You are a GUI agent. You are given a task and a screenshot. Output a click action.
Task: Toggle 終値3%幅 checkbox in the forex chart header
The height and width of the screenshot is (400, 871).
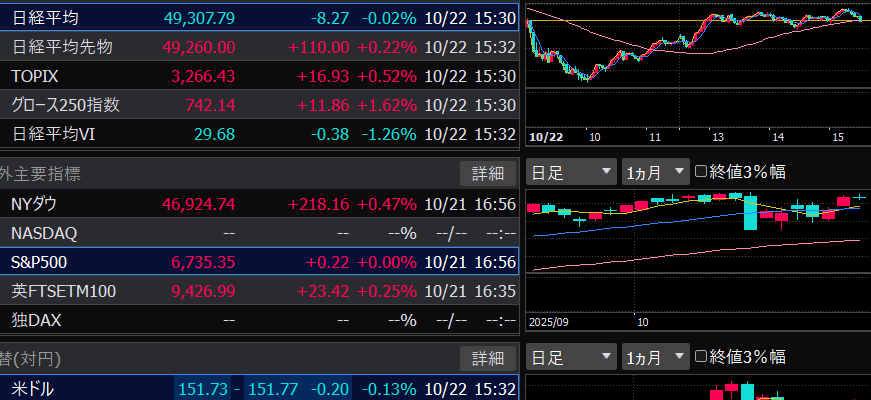click(x=701, y=357)
